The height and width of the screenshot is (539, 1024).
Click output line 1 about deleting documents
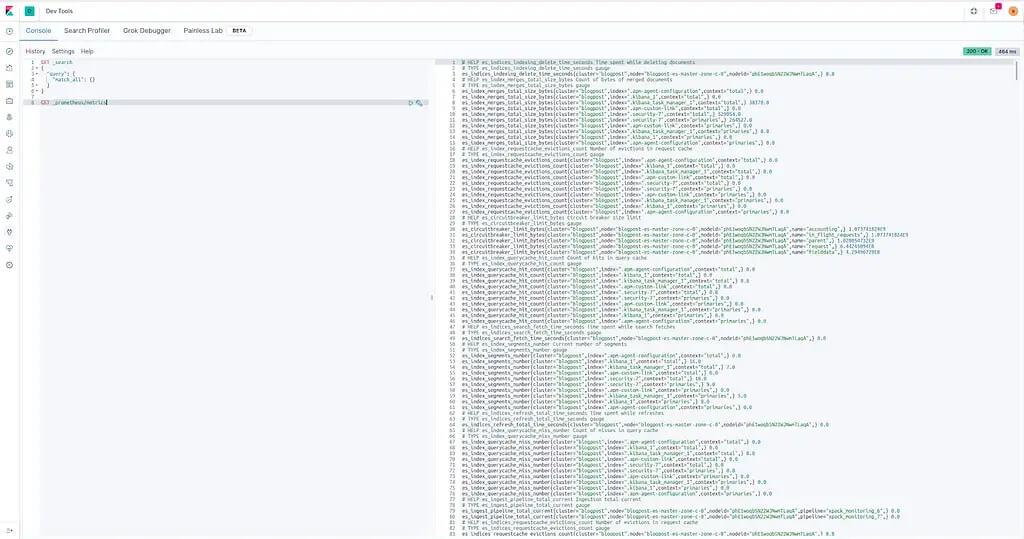[x=578, y=62]
